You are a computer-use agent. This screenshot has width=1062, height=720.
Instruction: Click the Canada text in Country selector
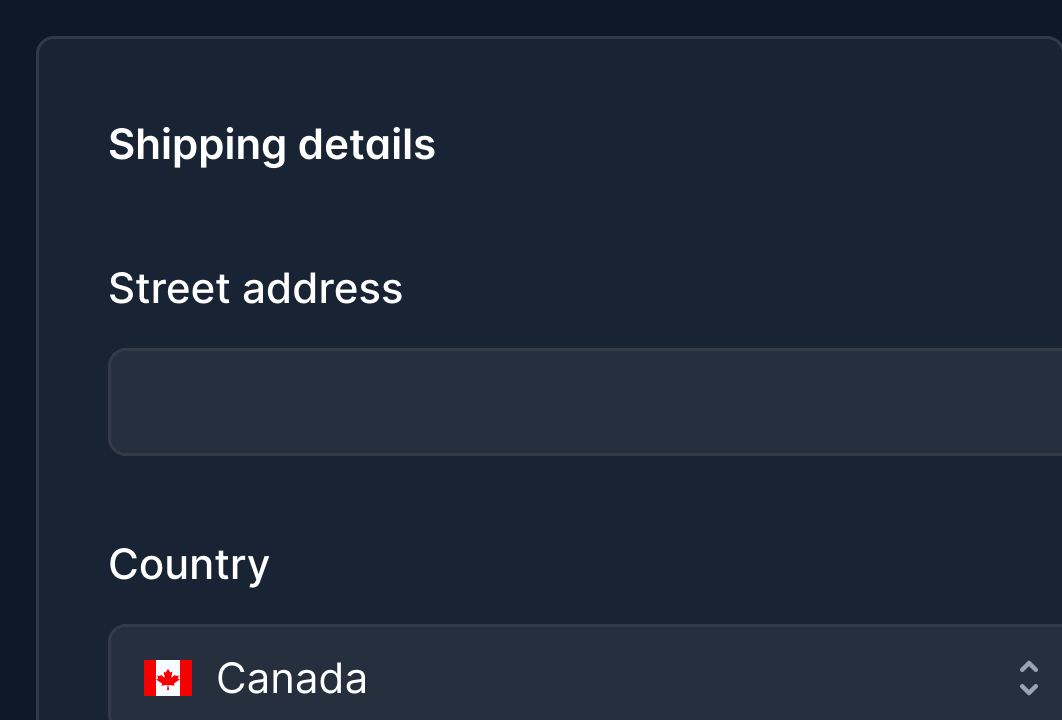(291, 678)
